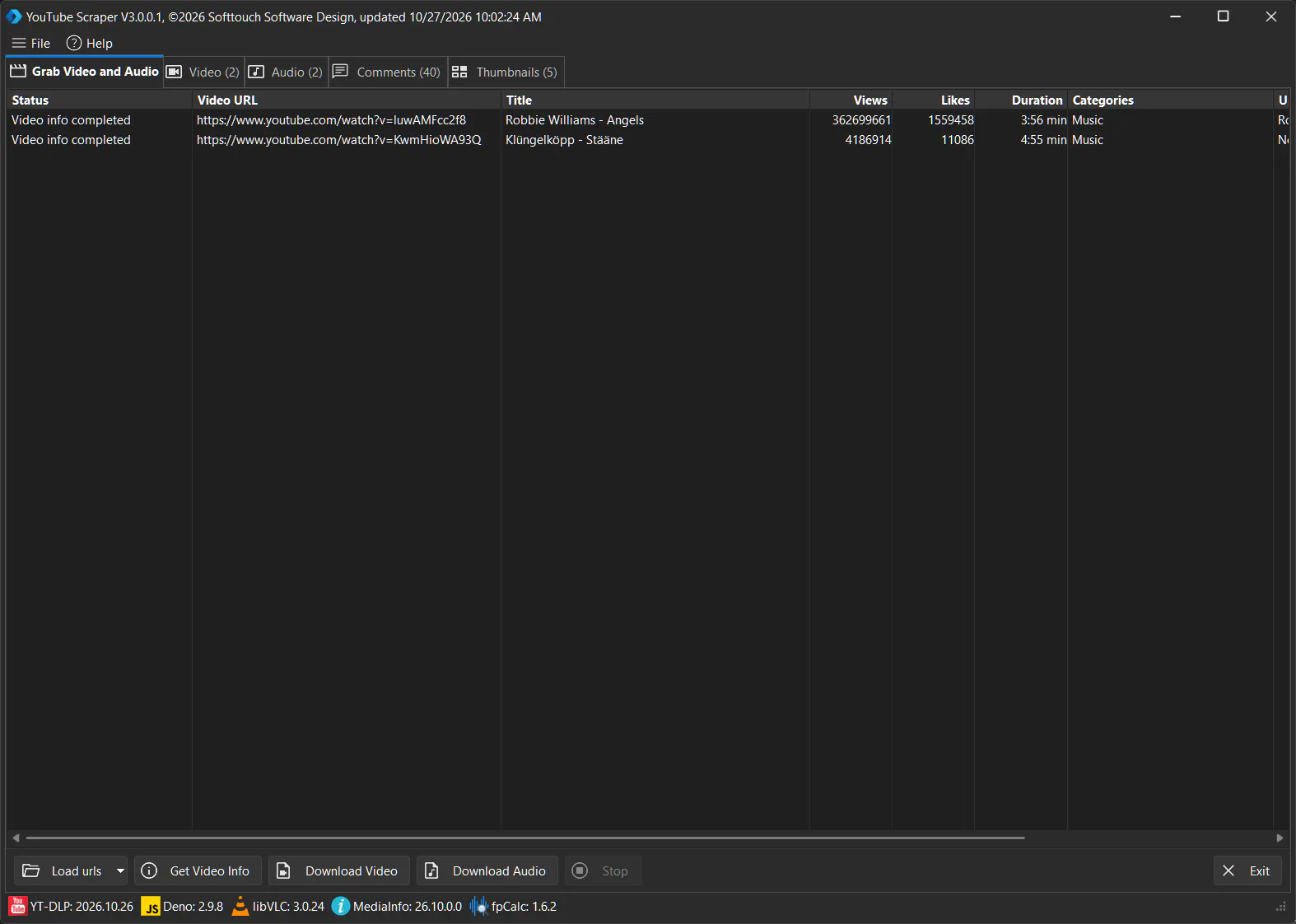Open the Help menu
The image size is (1296, 924).
pos(90,43)
